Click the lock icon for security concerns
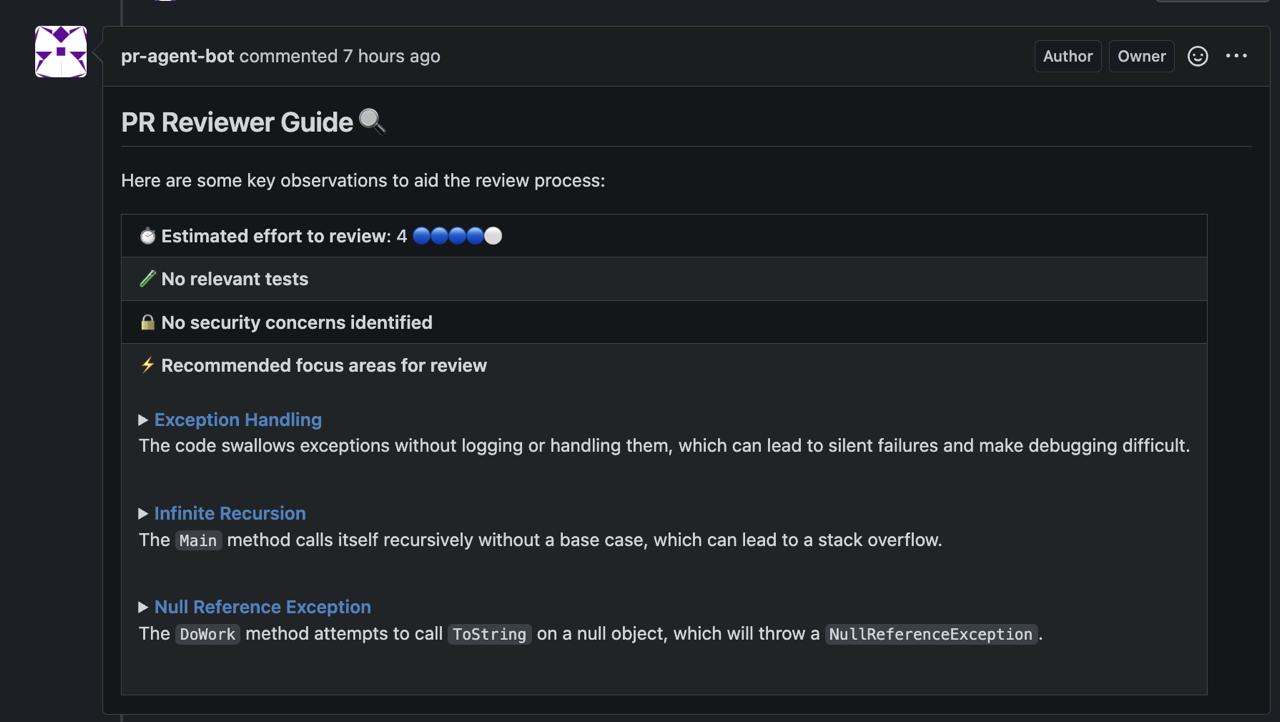 tap(148, 322)
